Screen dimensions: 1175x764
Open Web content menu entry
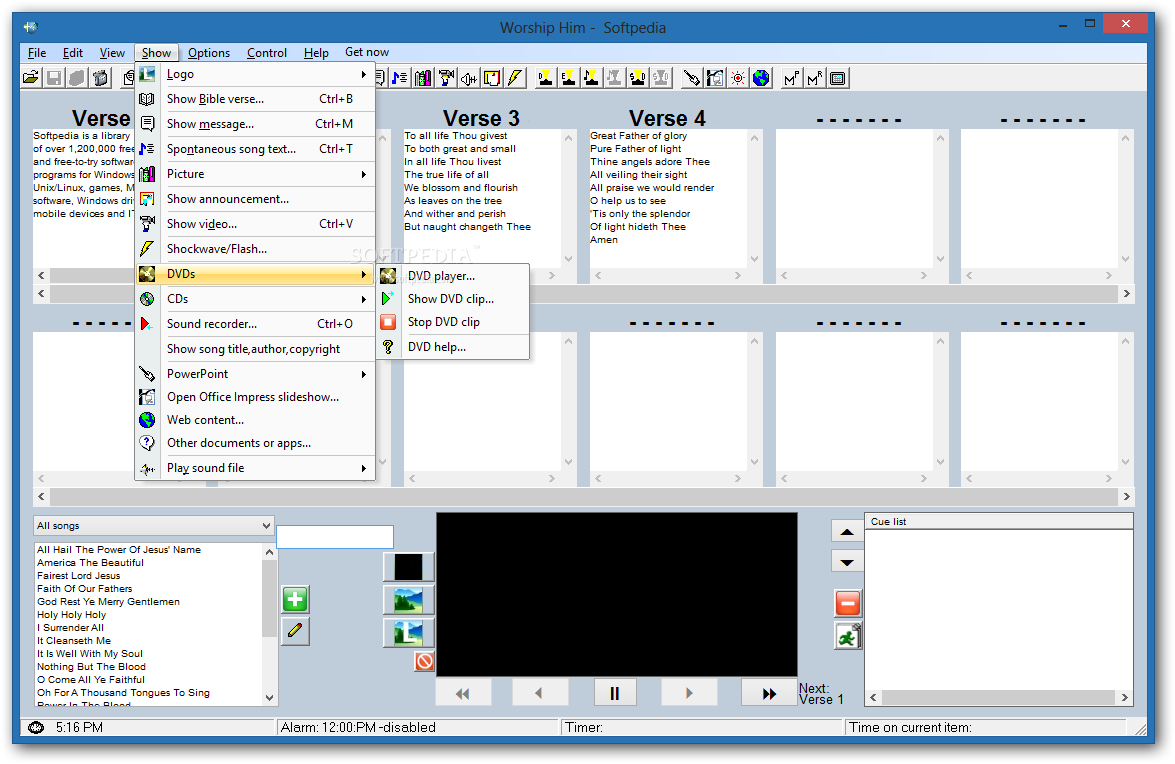256,420
